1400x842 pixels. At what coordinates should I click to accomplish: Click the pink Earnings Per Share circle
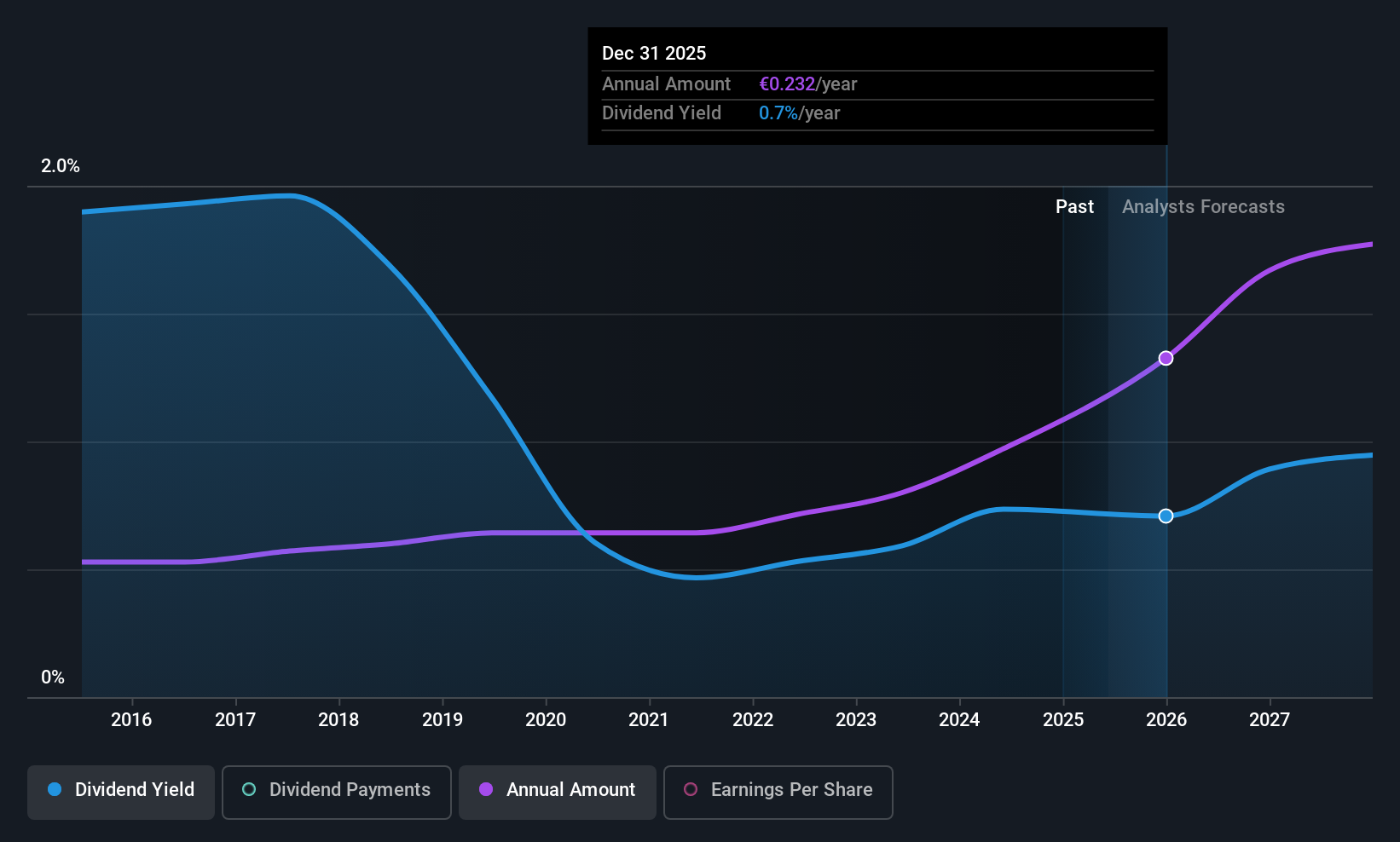pyautogui.click(x=691, y=789)
